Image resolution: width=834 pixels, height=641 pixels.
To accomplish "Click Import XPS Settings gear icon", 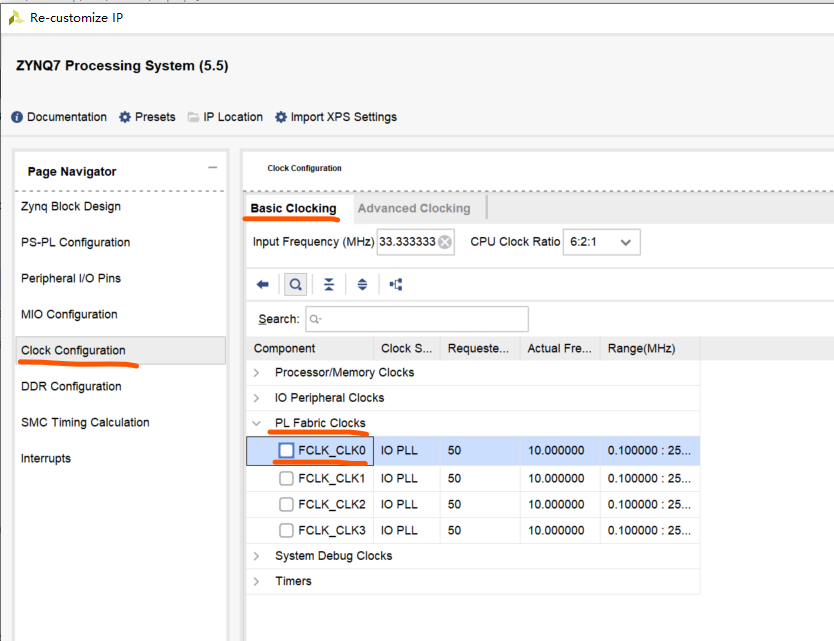I will (x=281, y=117).
